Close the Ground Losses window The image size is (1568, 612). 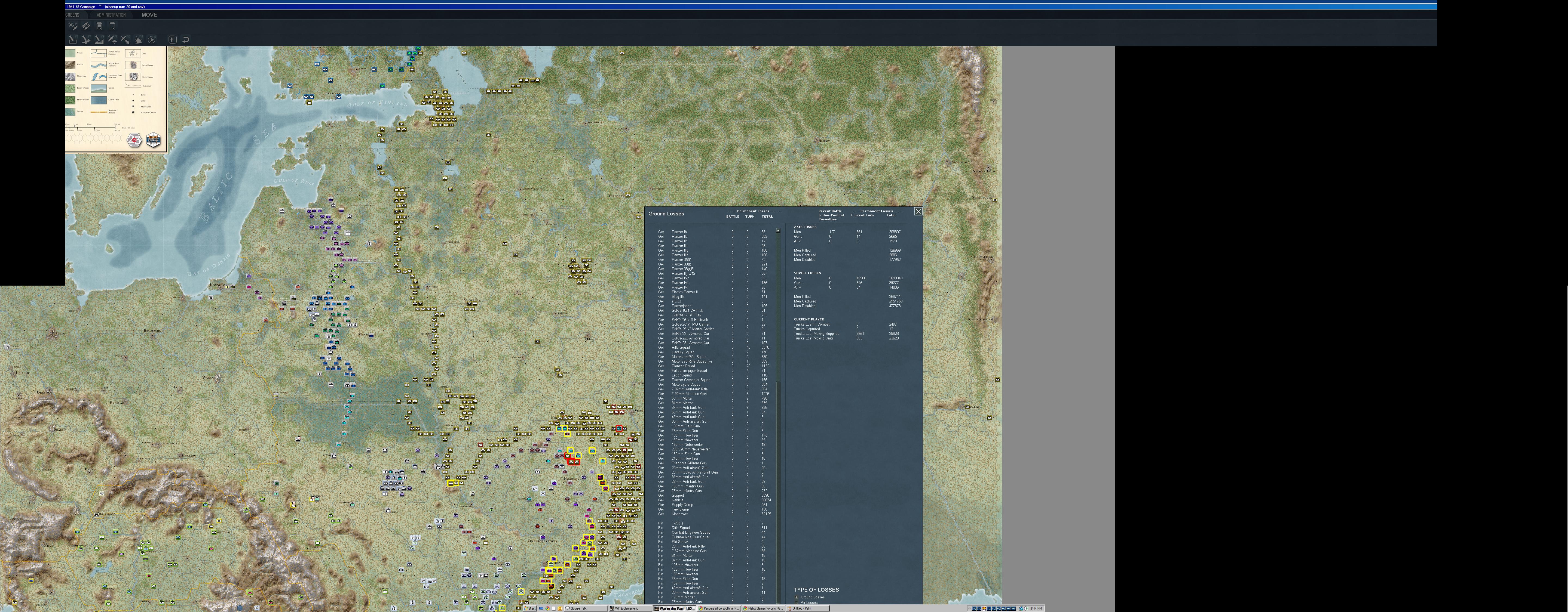coord(918,212)
